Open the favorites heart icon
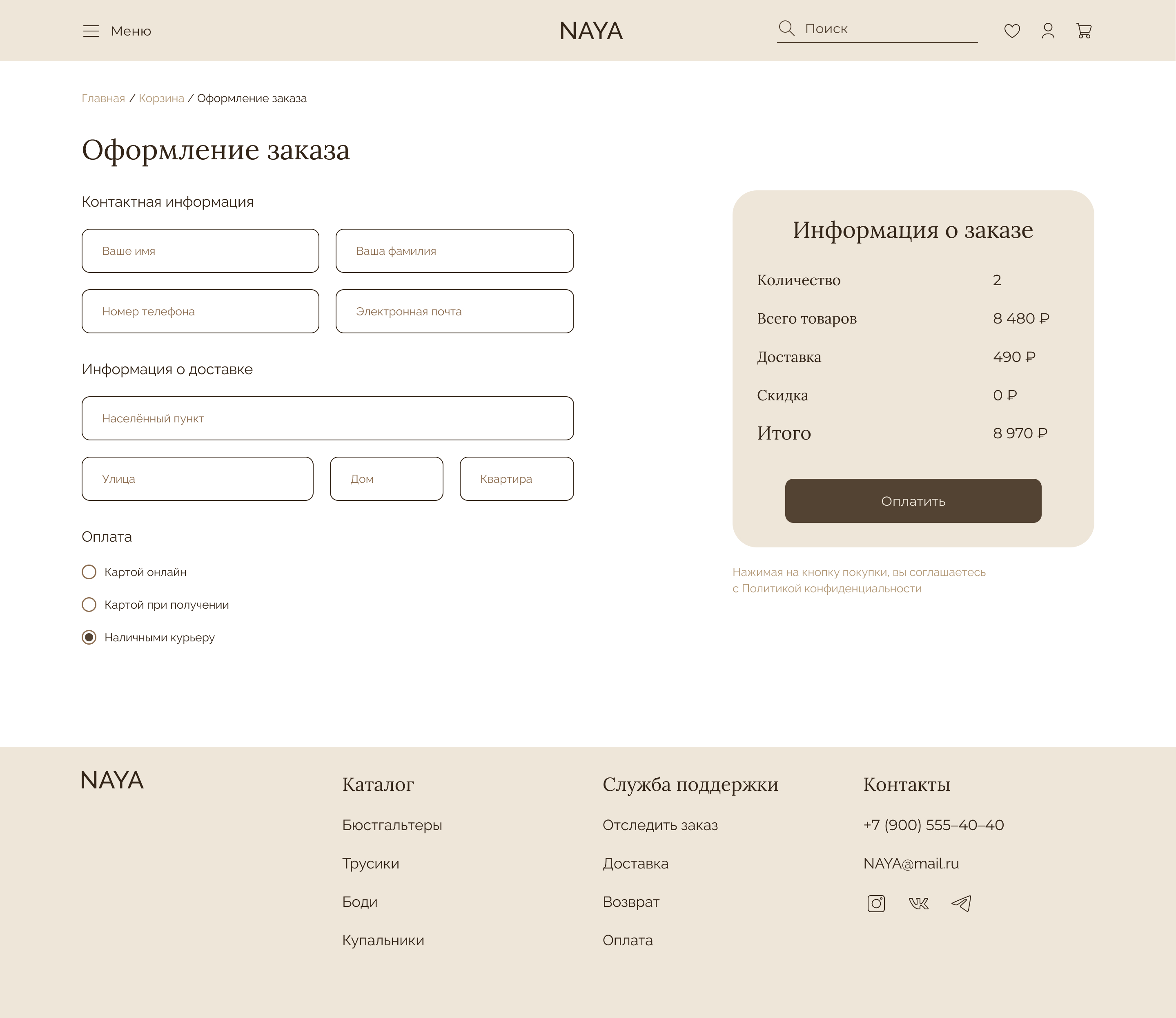Viewport: 1176px width, 1018px height. tap(1012, 31)
